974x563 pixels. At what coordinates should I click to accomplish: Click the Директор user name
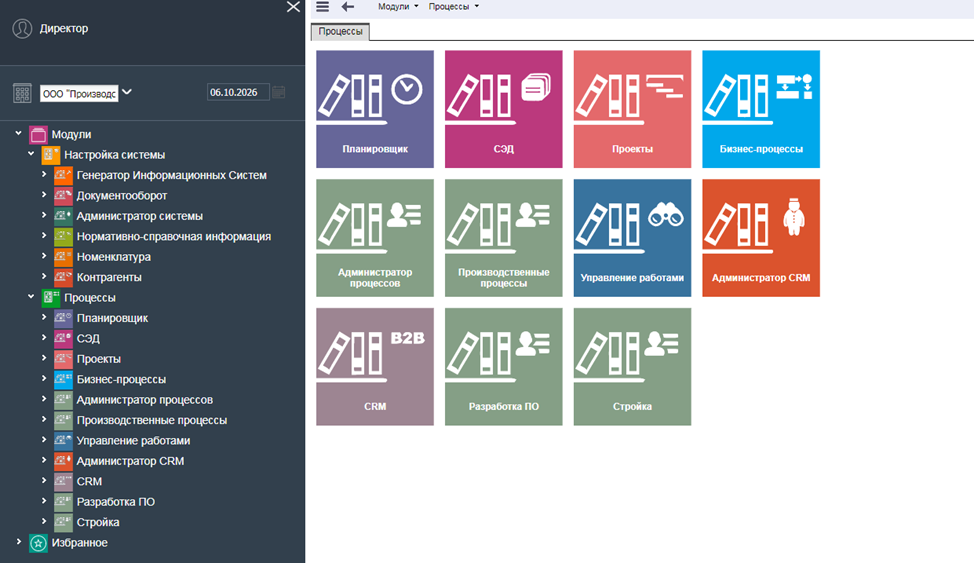[x=64, y=29]
